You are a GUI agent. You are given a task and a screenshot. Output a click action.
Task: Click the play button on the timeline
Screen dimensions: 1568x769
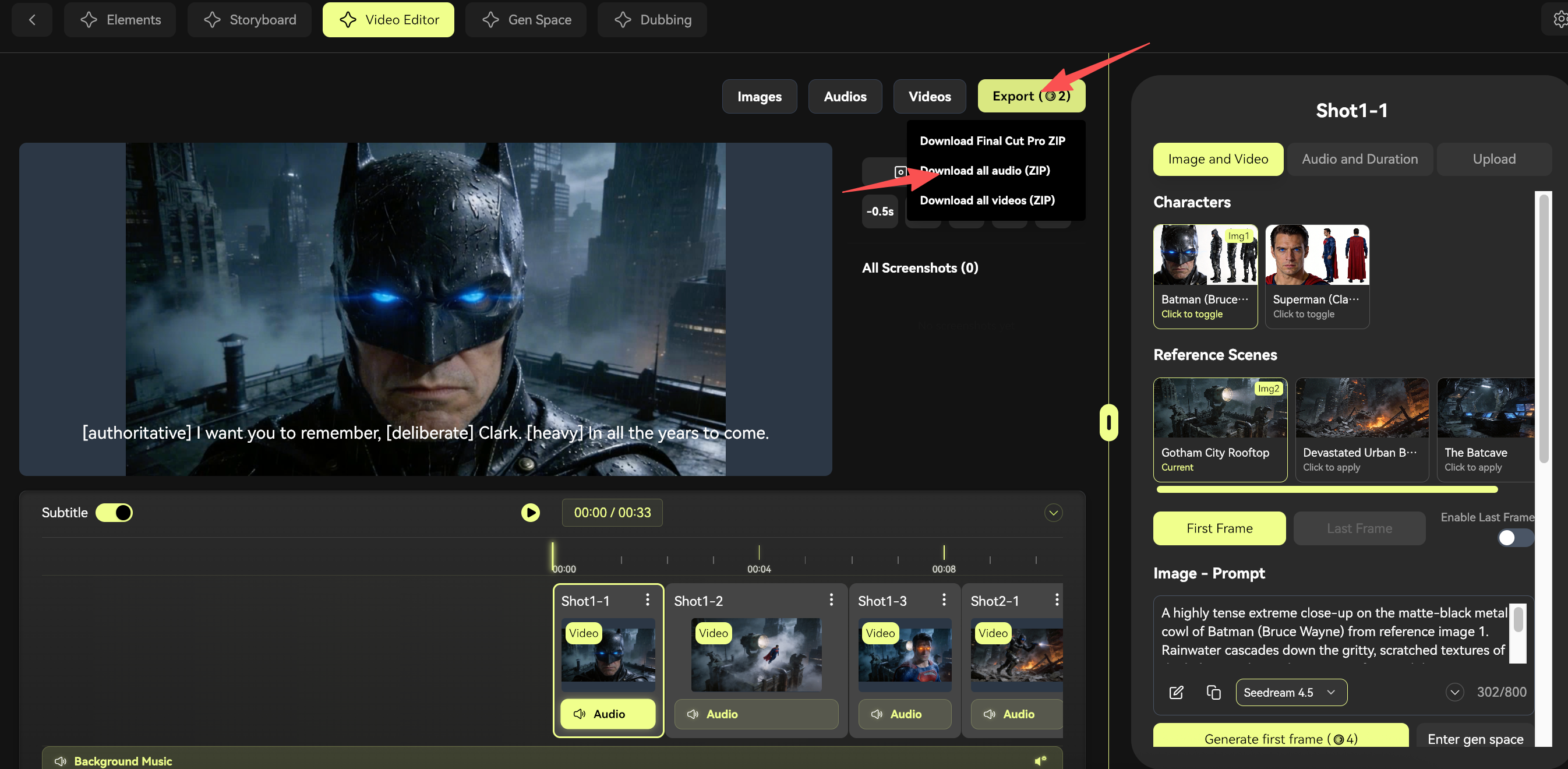click(x=530, y=513)
